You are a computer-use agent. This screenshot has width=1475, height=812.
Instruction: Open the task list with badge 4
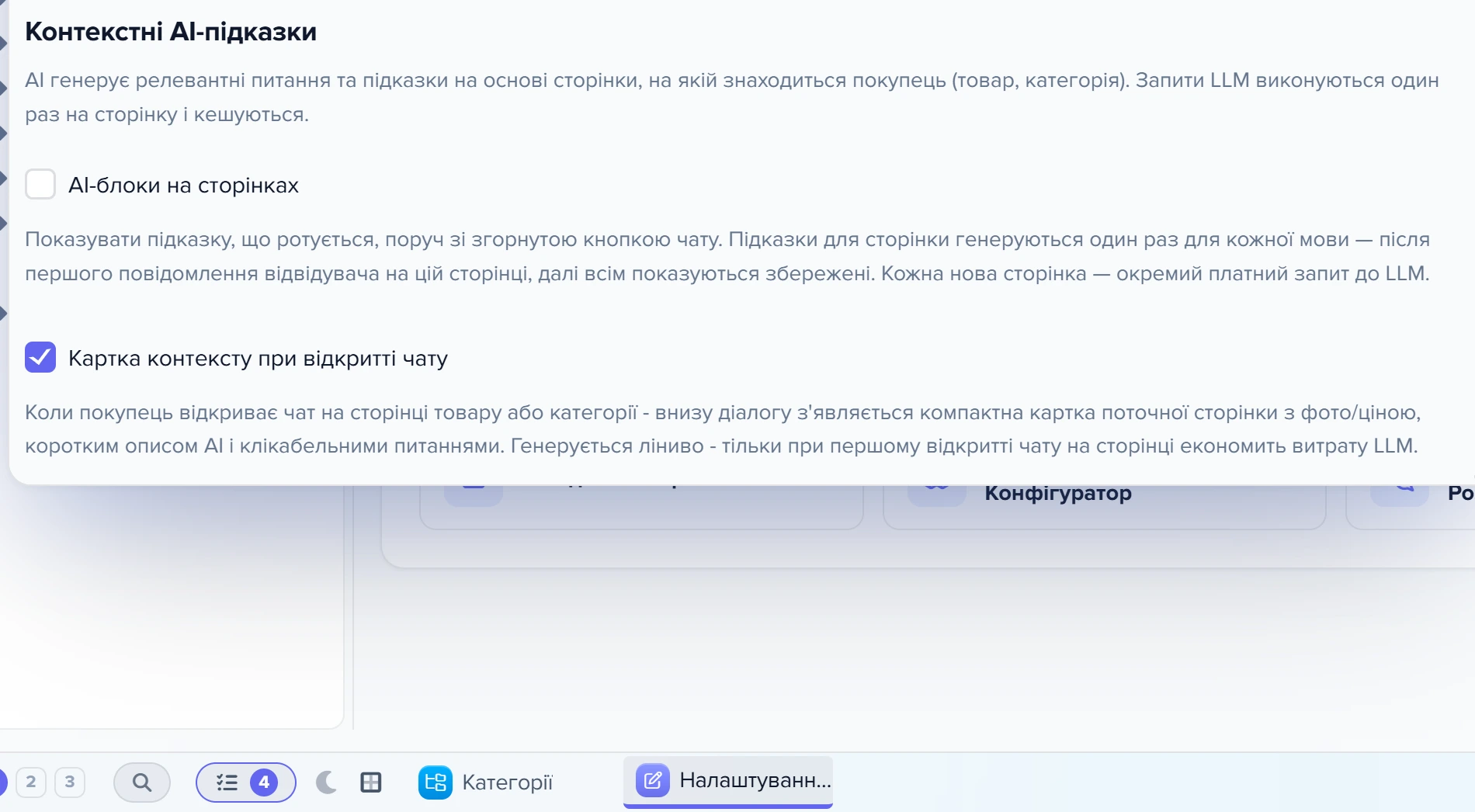[x=246, y=782]
